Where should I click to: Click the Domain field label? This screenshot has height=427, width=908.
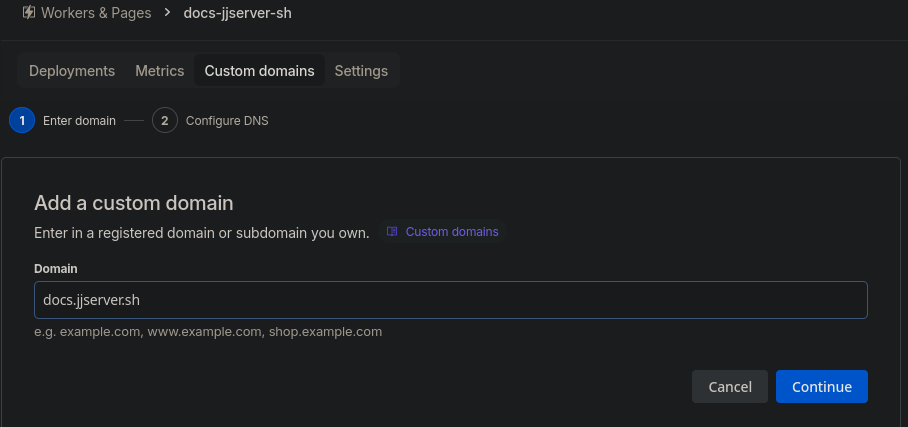56,269
